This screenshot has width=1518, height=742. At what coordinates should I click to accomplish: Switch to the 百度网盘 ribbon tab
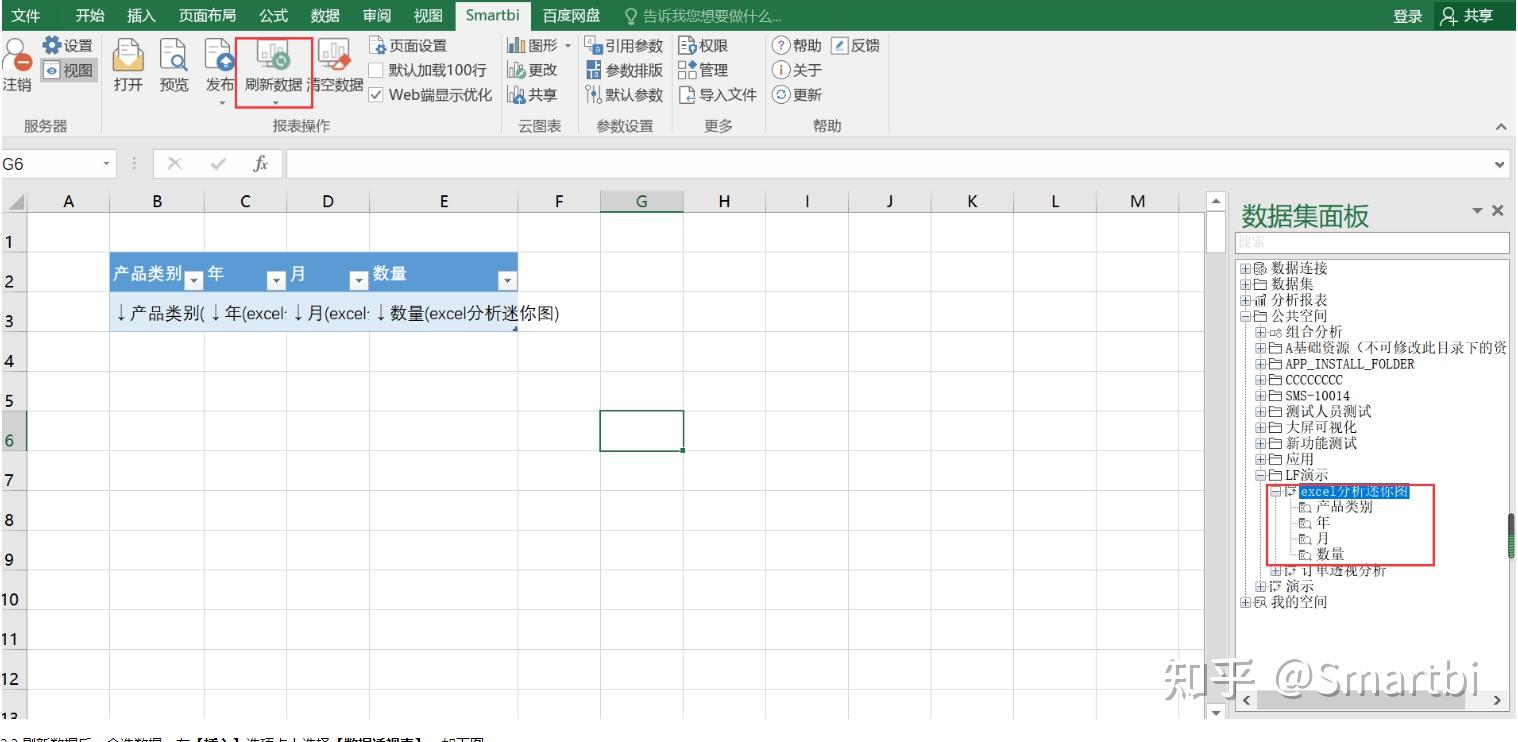tap(571, 15)
